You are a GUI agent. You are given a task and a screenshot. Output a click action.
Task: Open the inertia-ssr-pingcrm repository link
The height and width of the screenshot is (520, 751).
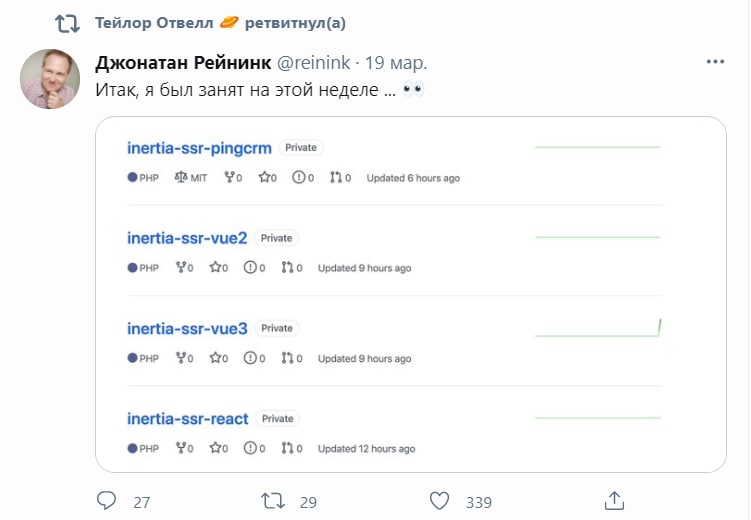coord(199,148)
